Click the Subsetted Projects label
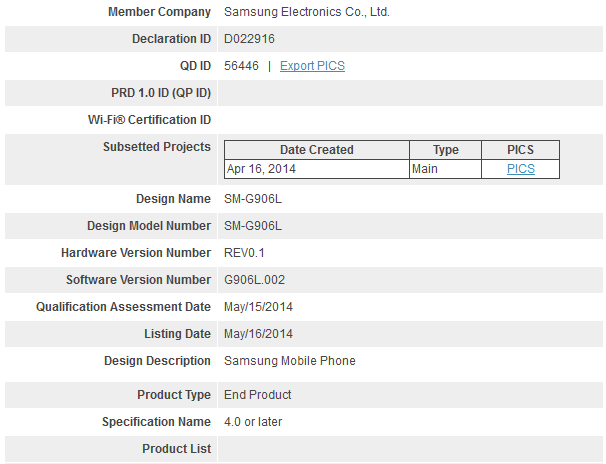Viewport: 606px width, 464px height. (x=157, y=147)
